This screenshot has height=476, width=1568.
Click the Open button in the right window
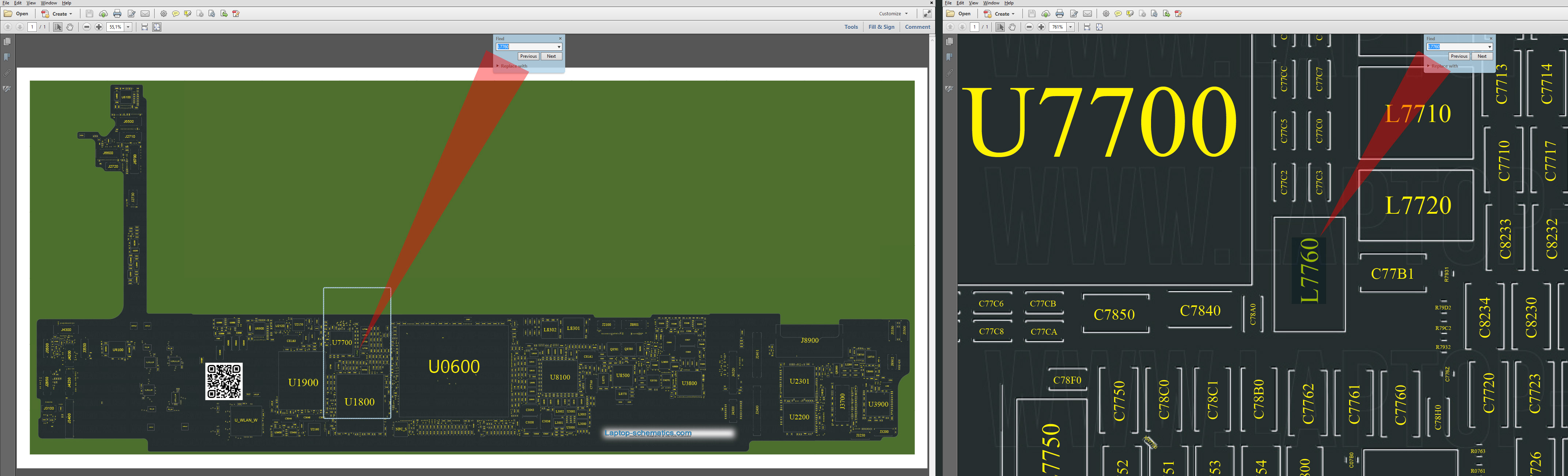959,14
